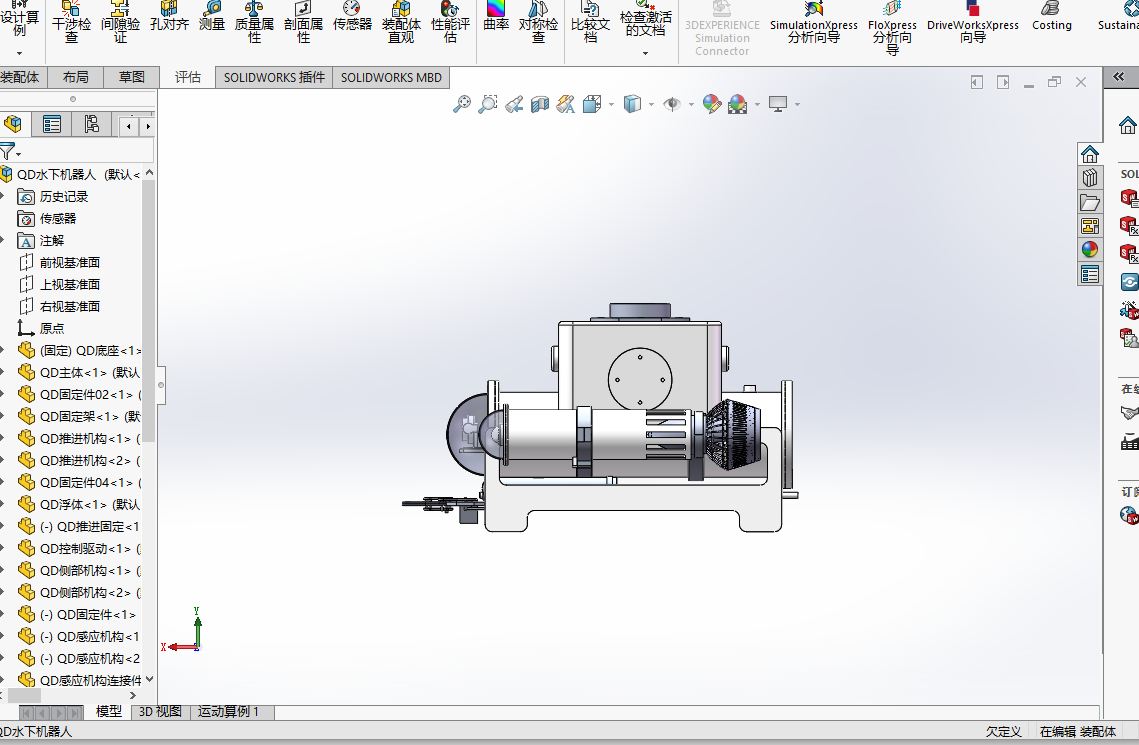Open the 3D 视图 bottom tab
The width and height of the screenshot is (1139, 745).
[x=160, y=712]
